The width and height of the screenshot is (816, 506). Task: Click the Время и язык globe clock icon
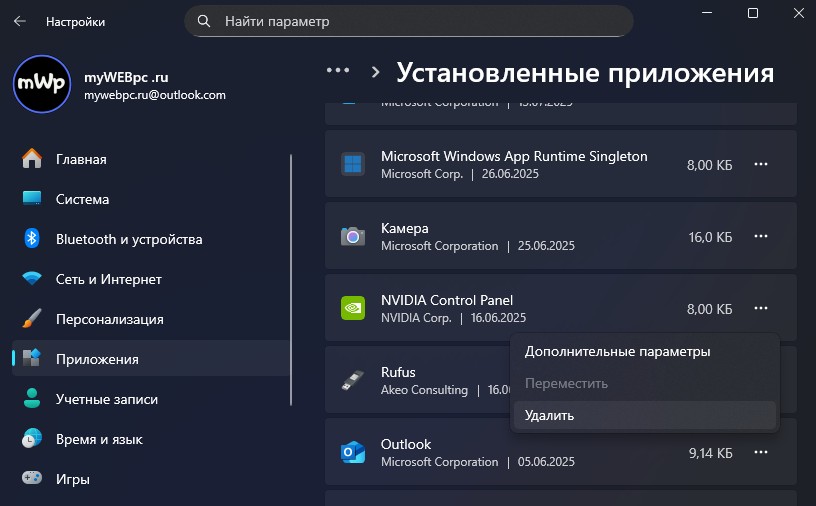pyautogui.click(x=32, y=438)
